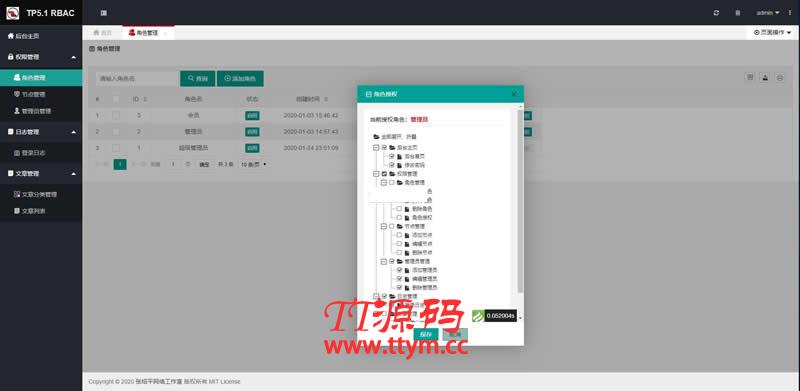This screenshot has height=391, width=800.
Task: Click the page number jump input
Action: point(174,164)
